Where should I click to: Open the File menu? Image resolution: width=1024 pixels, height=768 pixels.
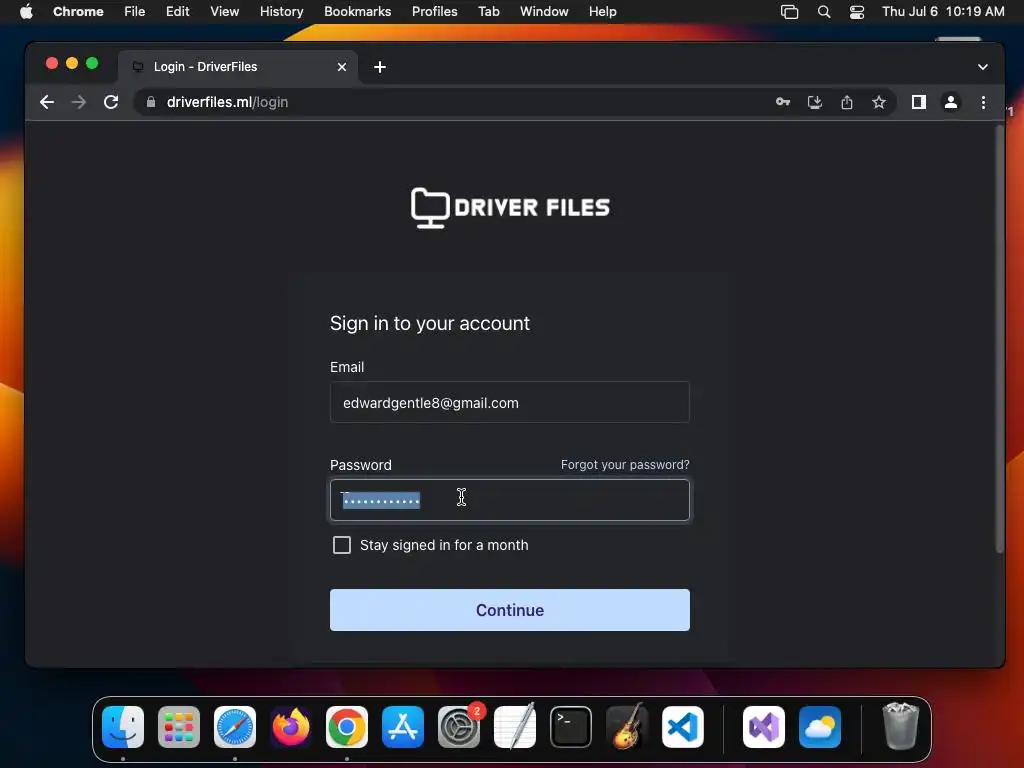(x=135, y=11)
